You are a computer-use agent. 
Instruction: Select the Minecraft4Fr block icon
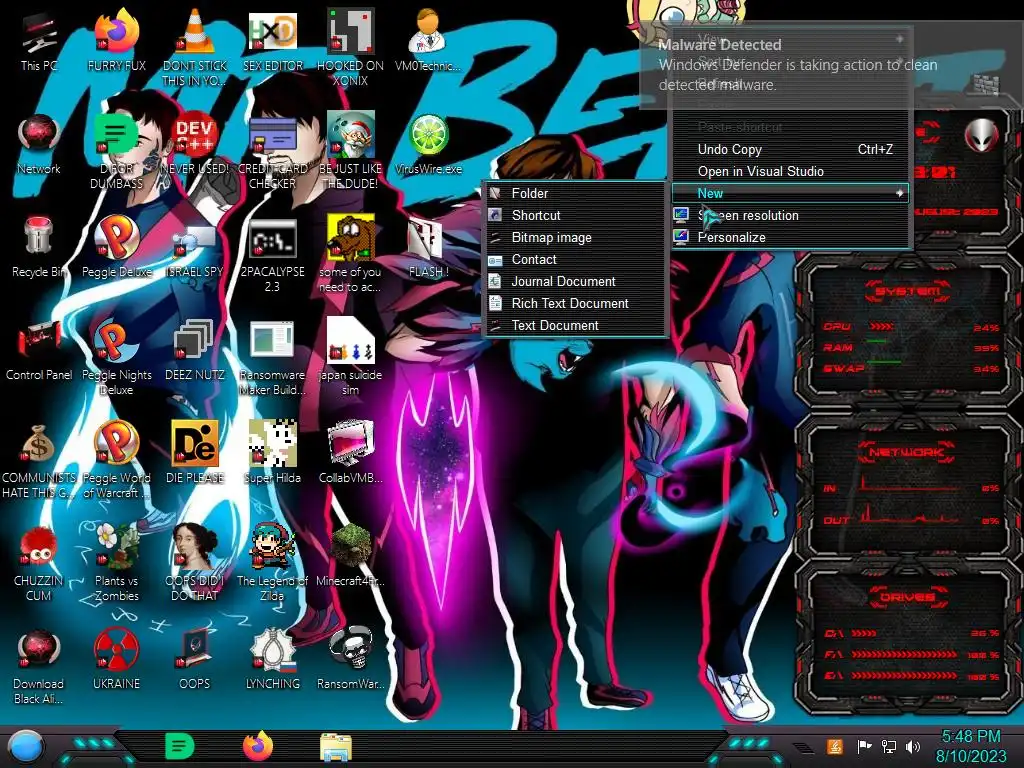pos(350,556)
